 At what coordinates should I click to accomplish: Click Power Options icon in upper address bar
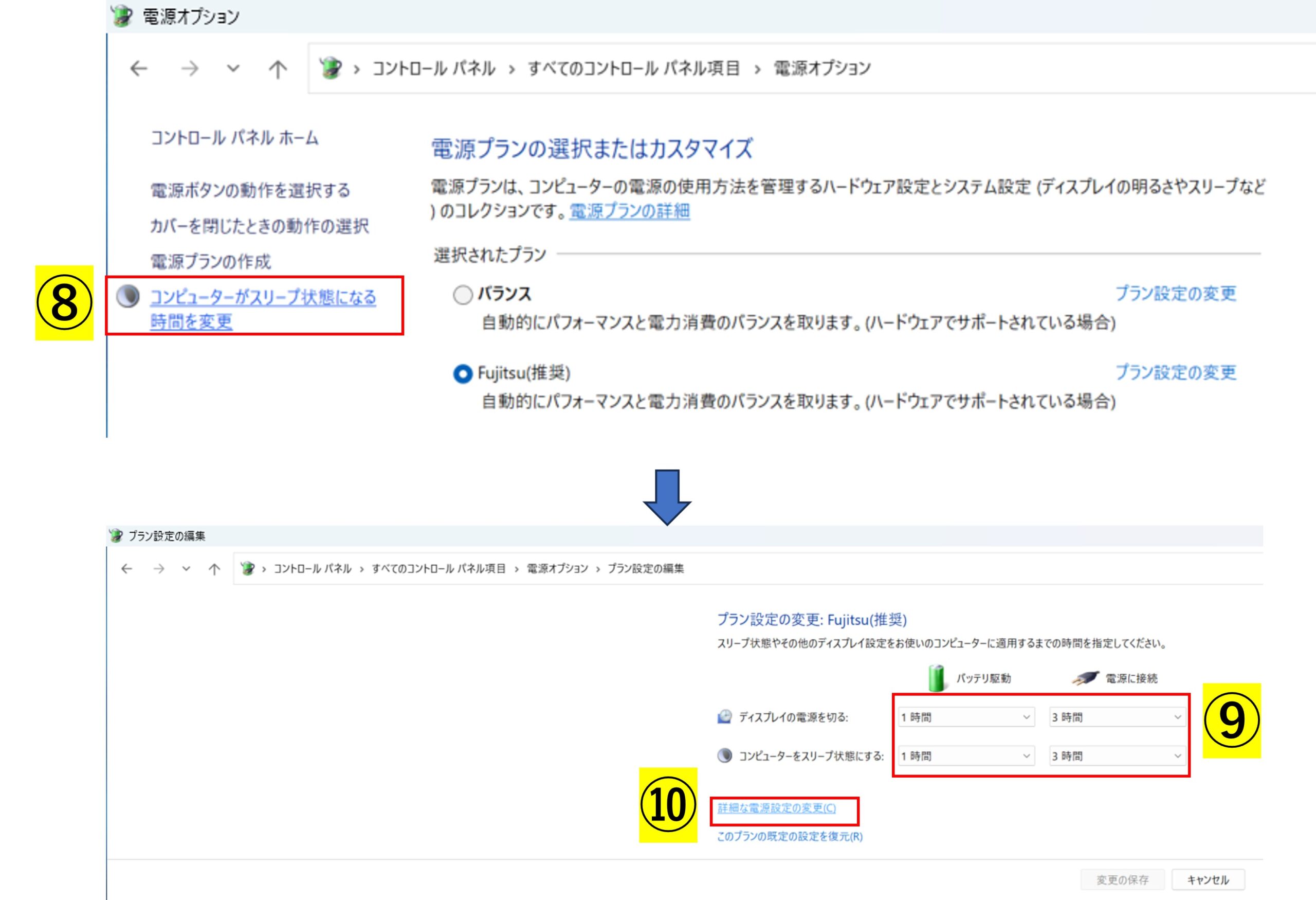coord(331,68)
